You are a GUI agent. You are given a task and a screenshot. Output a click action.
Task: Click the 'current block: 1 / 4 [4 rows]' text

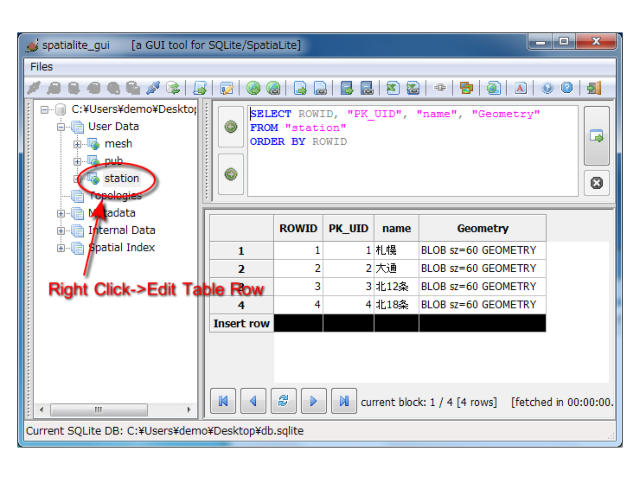coord(429,402)
